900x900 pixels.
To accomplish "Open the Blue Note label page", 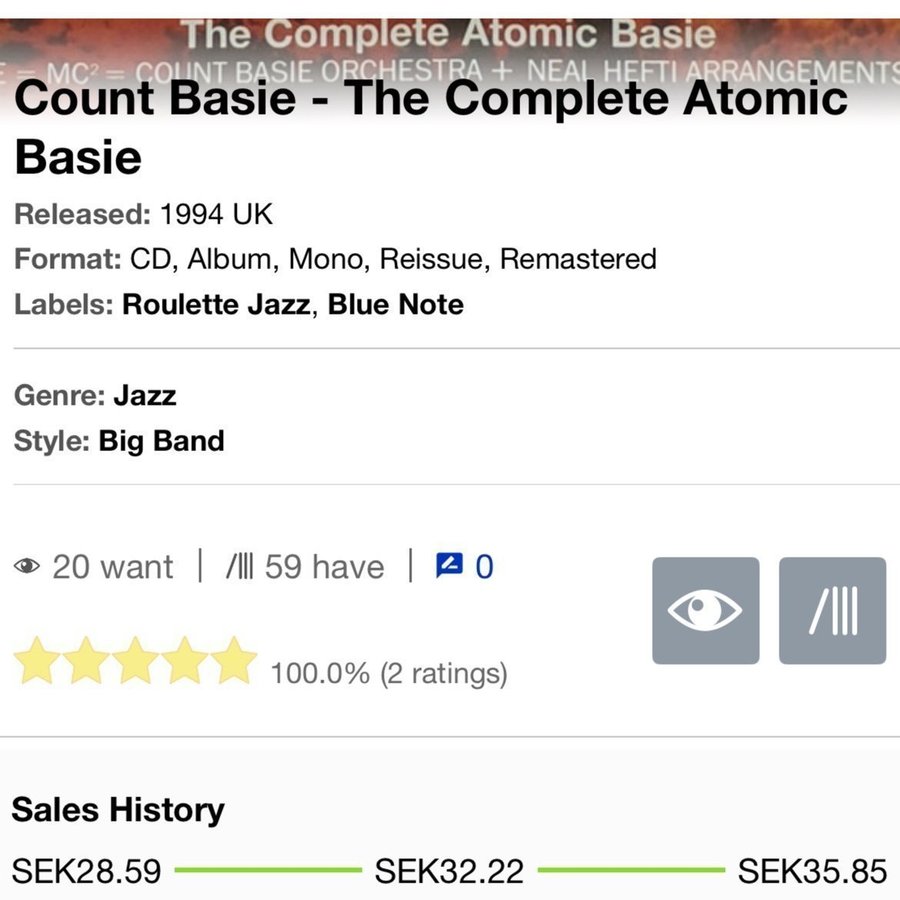I will [396, 304].
